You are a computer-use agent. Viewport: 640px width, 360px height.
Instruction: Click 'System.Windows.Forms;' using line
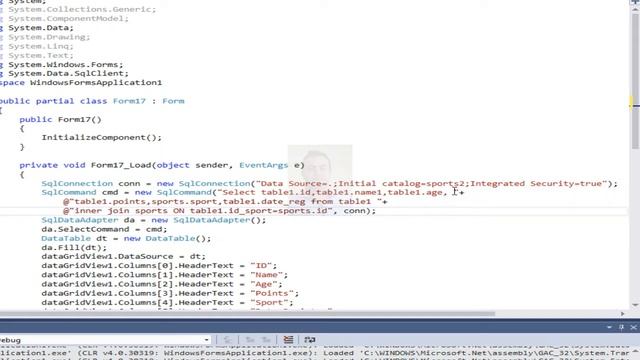[65, 64]
